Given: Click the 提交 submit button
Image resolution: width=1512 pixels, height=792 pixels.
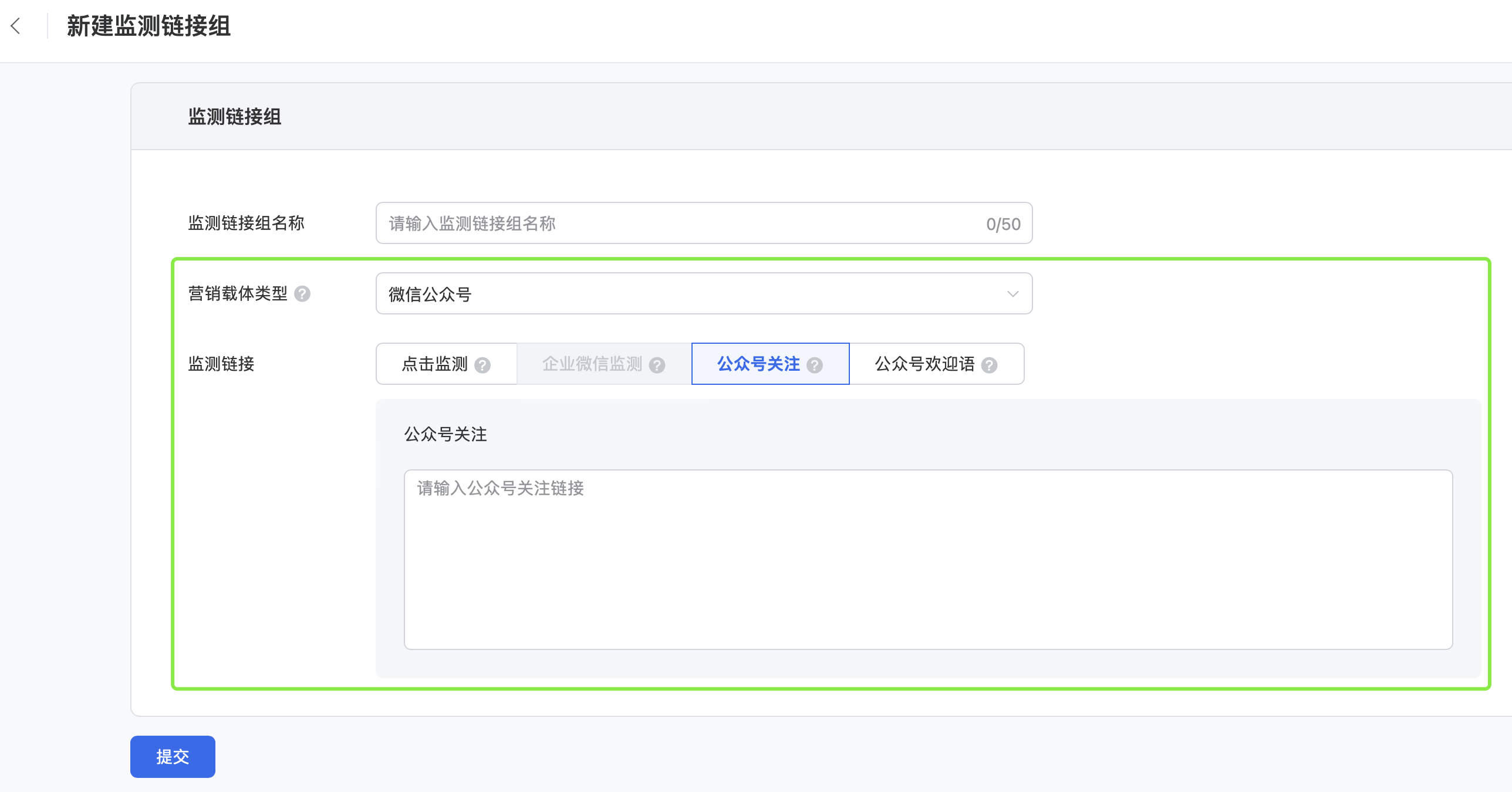Looking at the screenshot, I should (173, 756).
